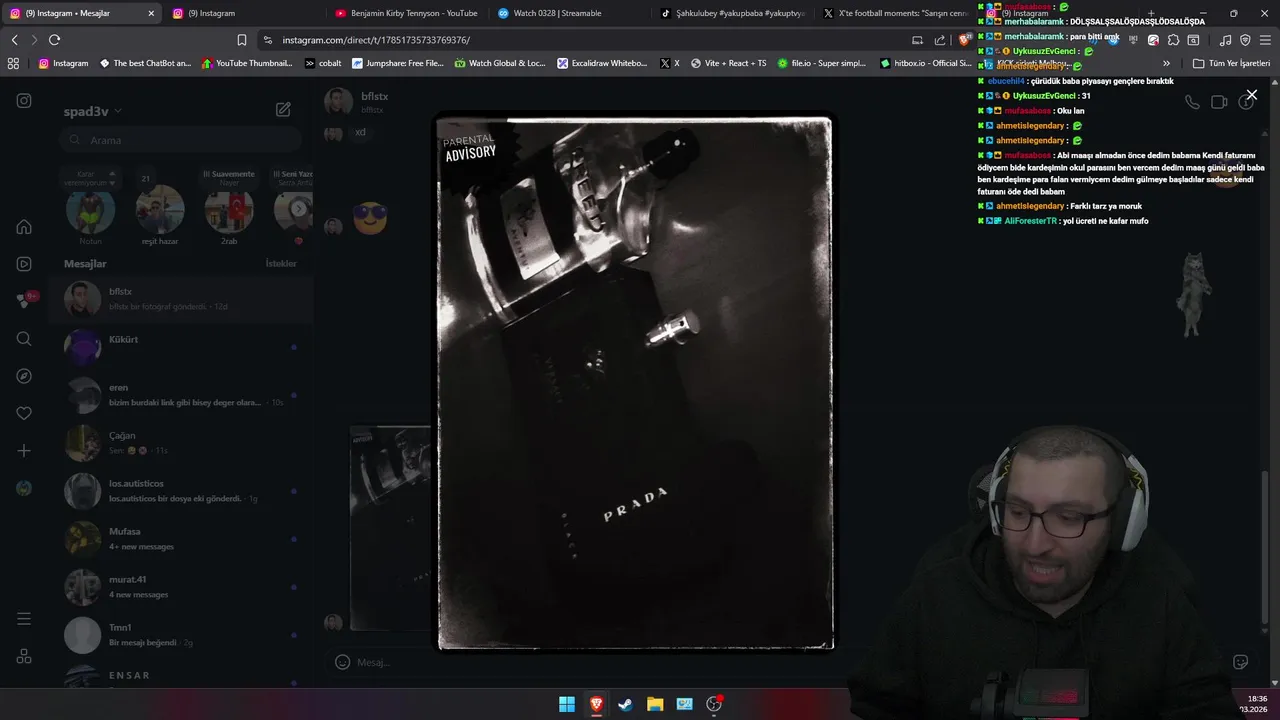Select the Mesajlar heading tab
The height and width of the screenshot is (720, 1280).
85,264
